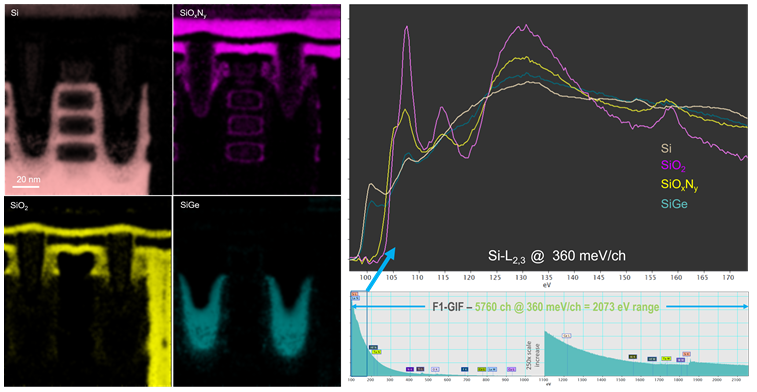Click the 2000 tick on the overview axis
Image resolution: width=757 pixels, height=392 pixels.
pos(716,379)
